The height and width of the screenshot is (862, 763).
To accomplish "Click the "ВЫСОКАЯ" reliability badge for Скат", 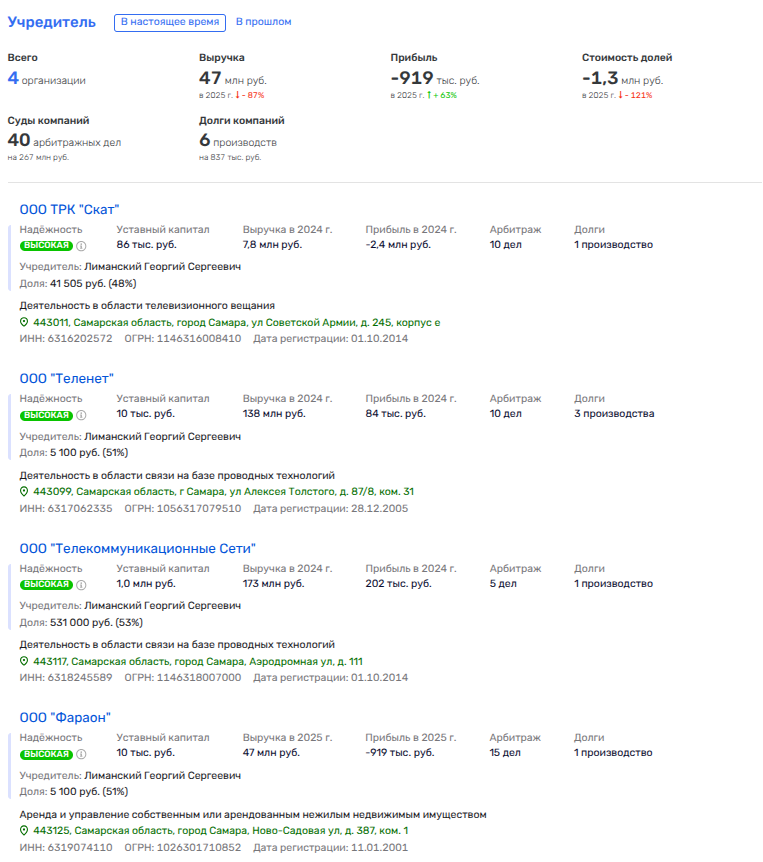I will tap(47, 245).
